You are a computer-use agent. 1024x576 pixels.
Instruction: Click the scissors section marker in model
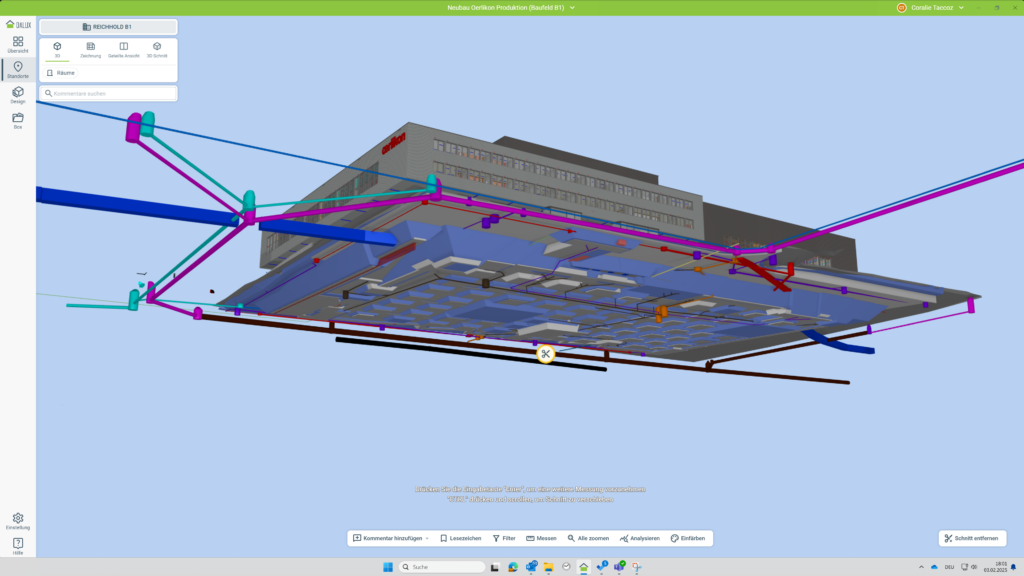coord(546,354)
